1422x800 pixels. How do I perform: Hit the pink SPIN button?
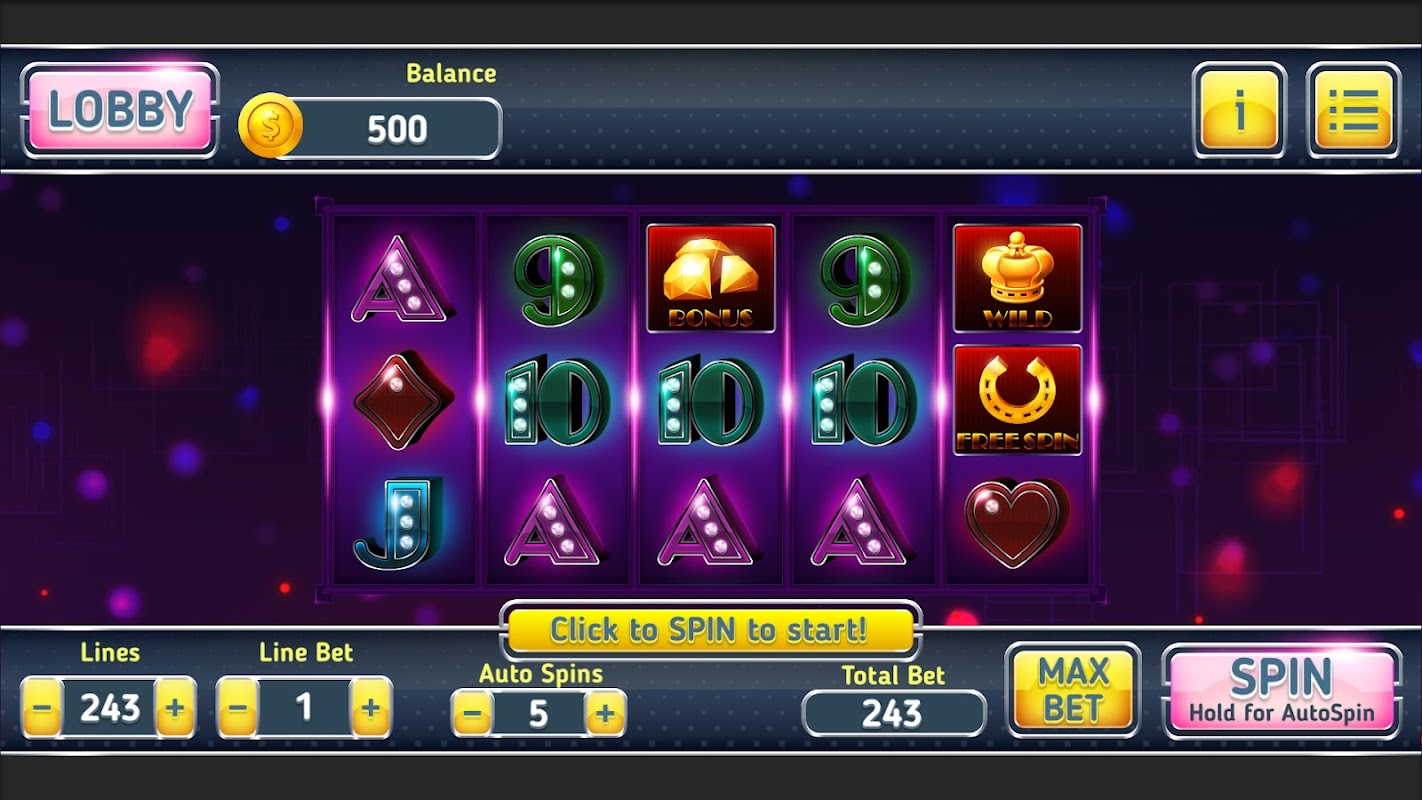1281,691
